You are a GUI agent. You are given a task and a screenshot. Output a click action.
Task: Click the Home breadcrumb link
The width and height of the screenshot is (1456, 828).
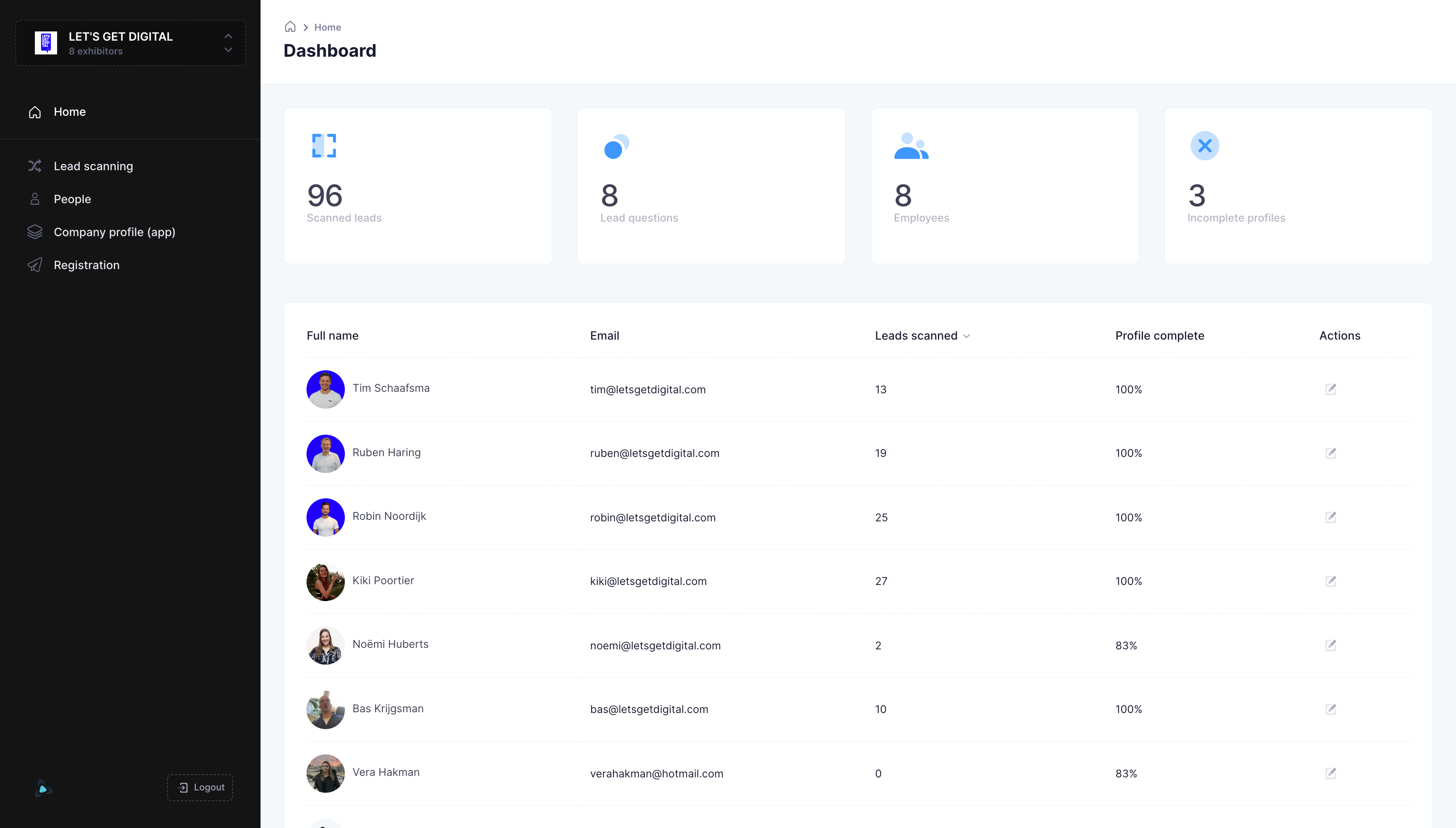click(x=327, y=27)
